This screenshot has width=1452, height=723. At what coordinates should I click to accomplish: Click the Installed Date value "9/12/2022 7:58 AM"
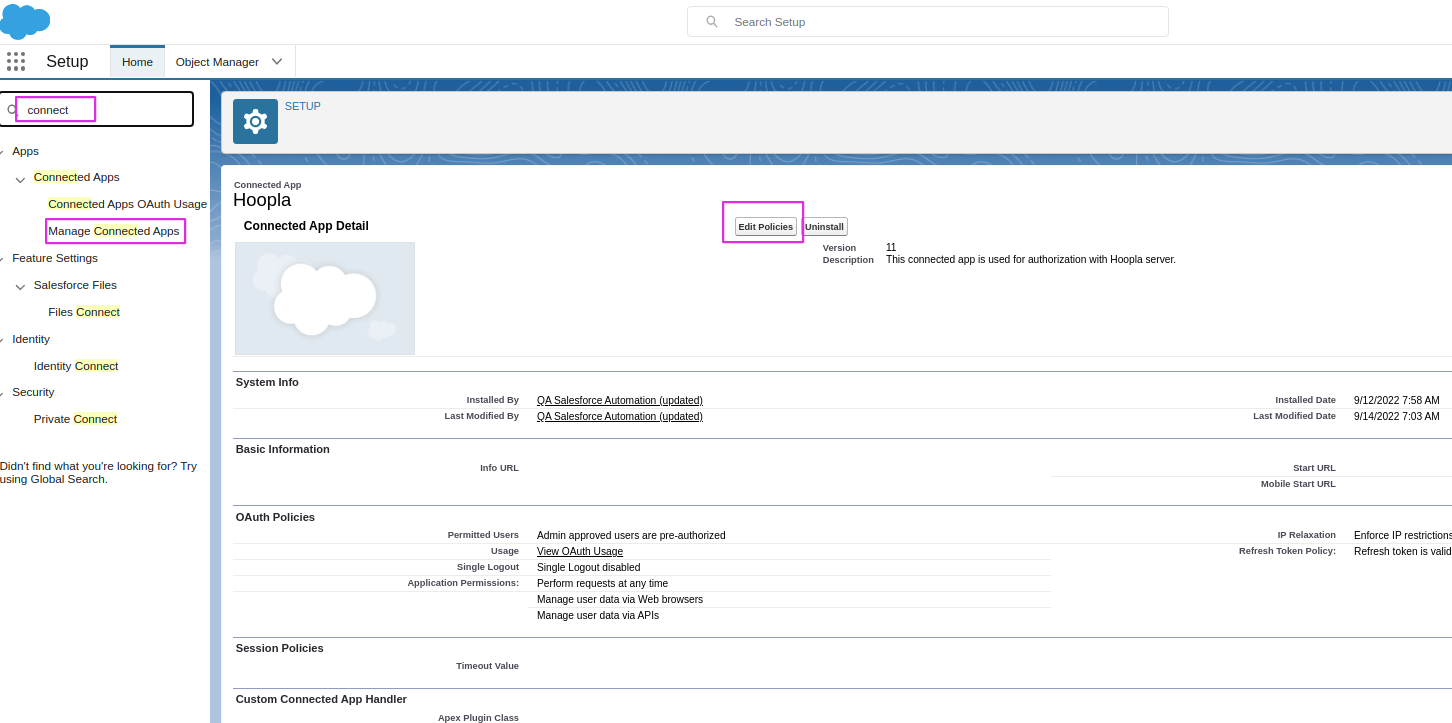(1397, 401)
